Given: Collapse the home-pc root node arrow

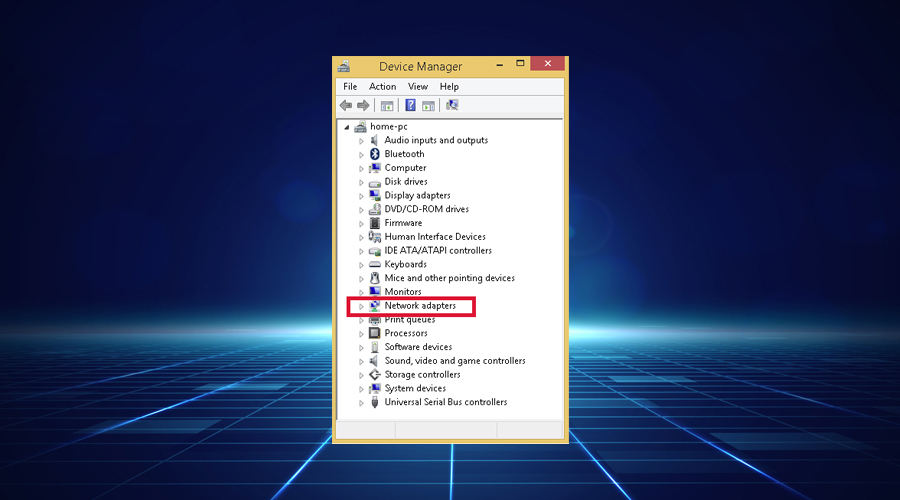Looking at the screenshot, I should pos(347,127).
